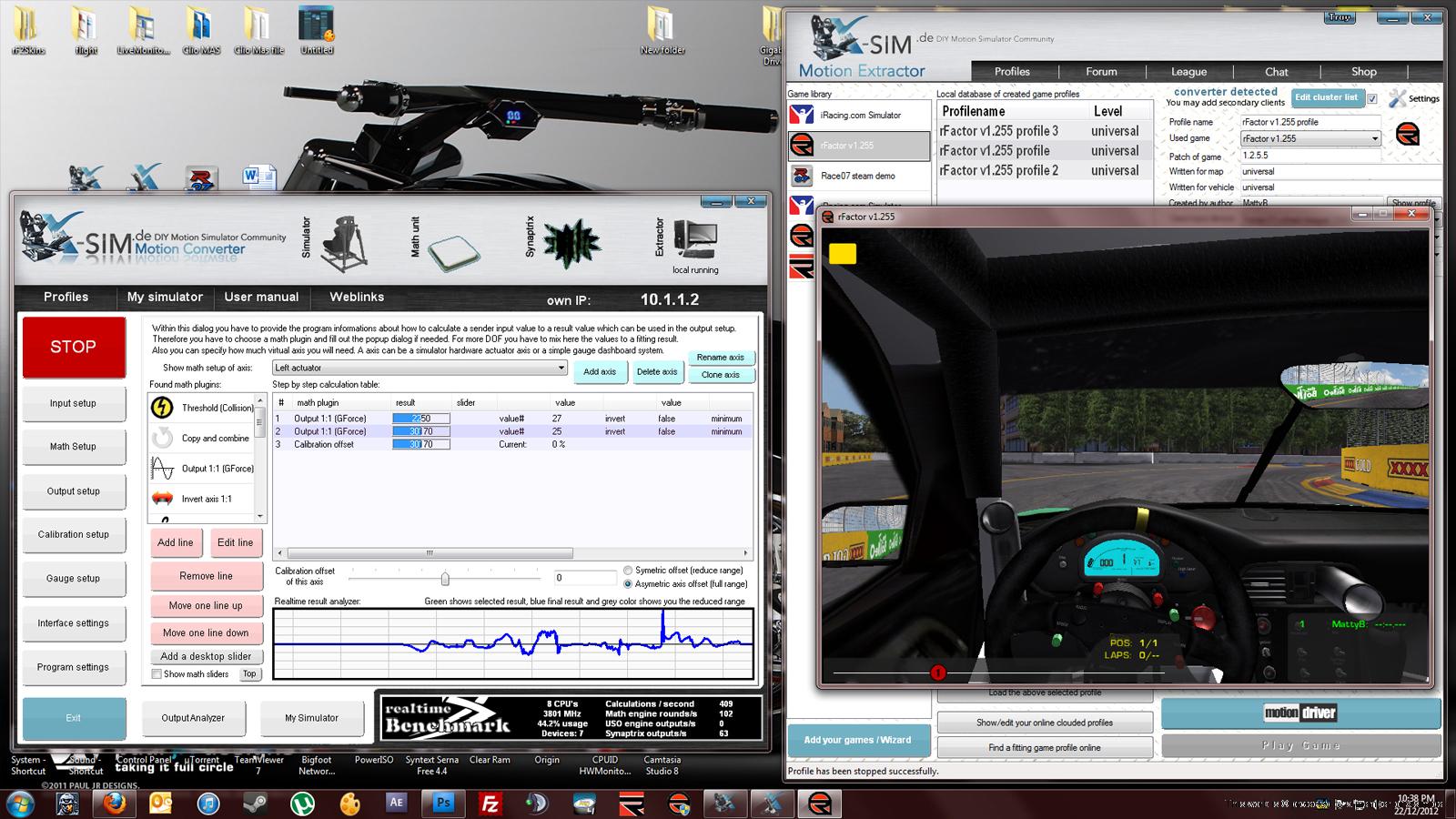
Task: Select Symmetric offset (reduce range) option
Action: coord(628,571)
